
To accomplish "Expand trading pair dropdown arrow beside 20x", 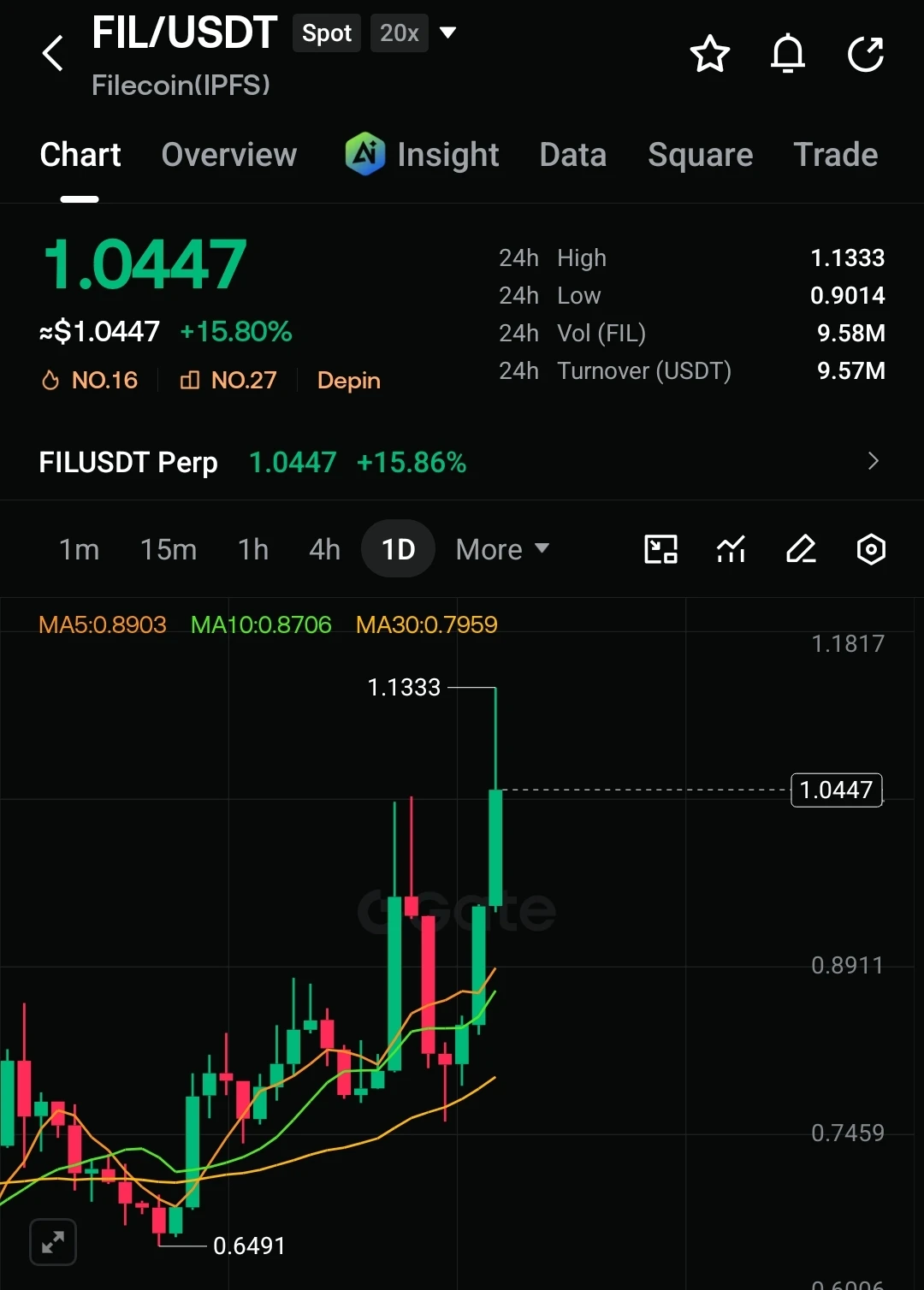I will click(447, 33).
